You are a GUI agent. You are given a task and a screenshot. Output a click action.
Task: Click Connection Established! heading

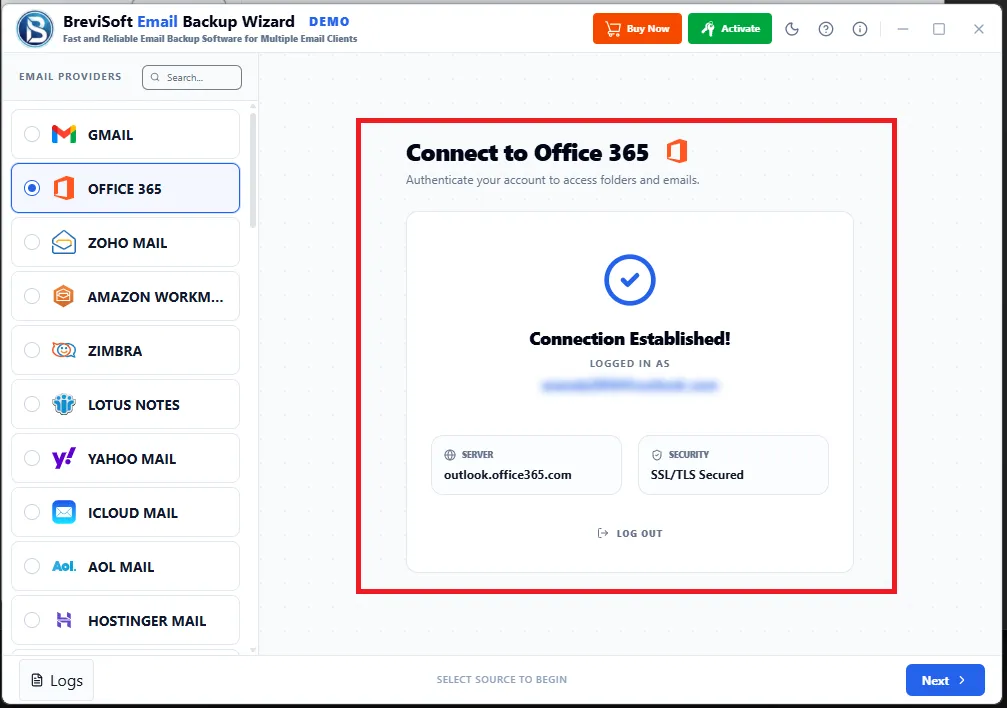coord(629,339)
